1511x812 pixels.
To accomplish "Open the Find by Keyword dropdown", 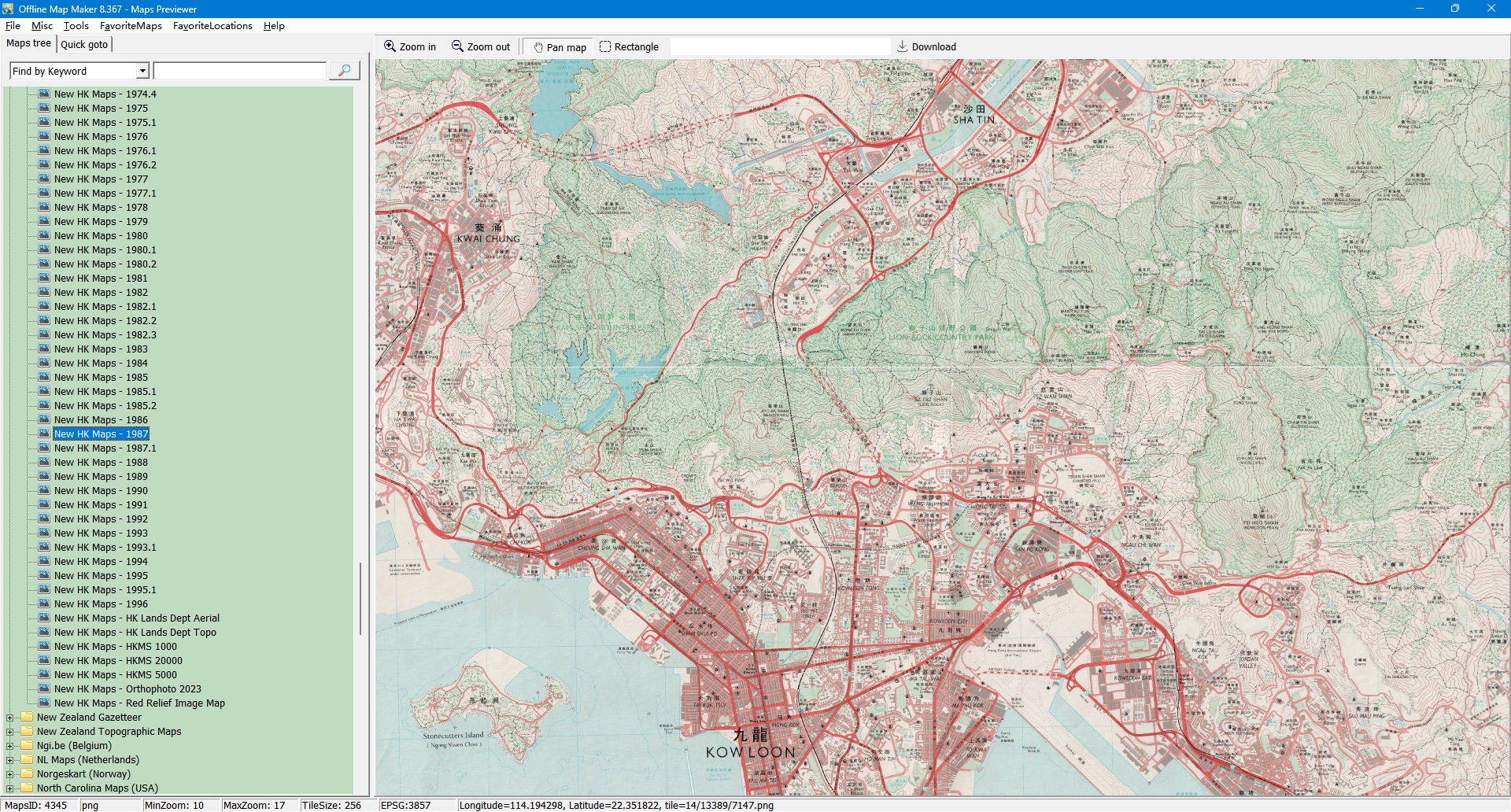I will point(142,71).
